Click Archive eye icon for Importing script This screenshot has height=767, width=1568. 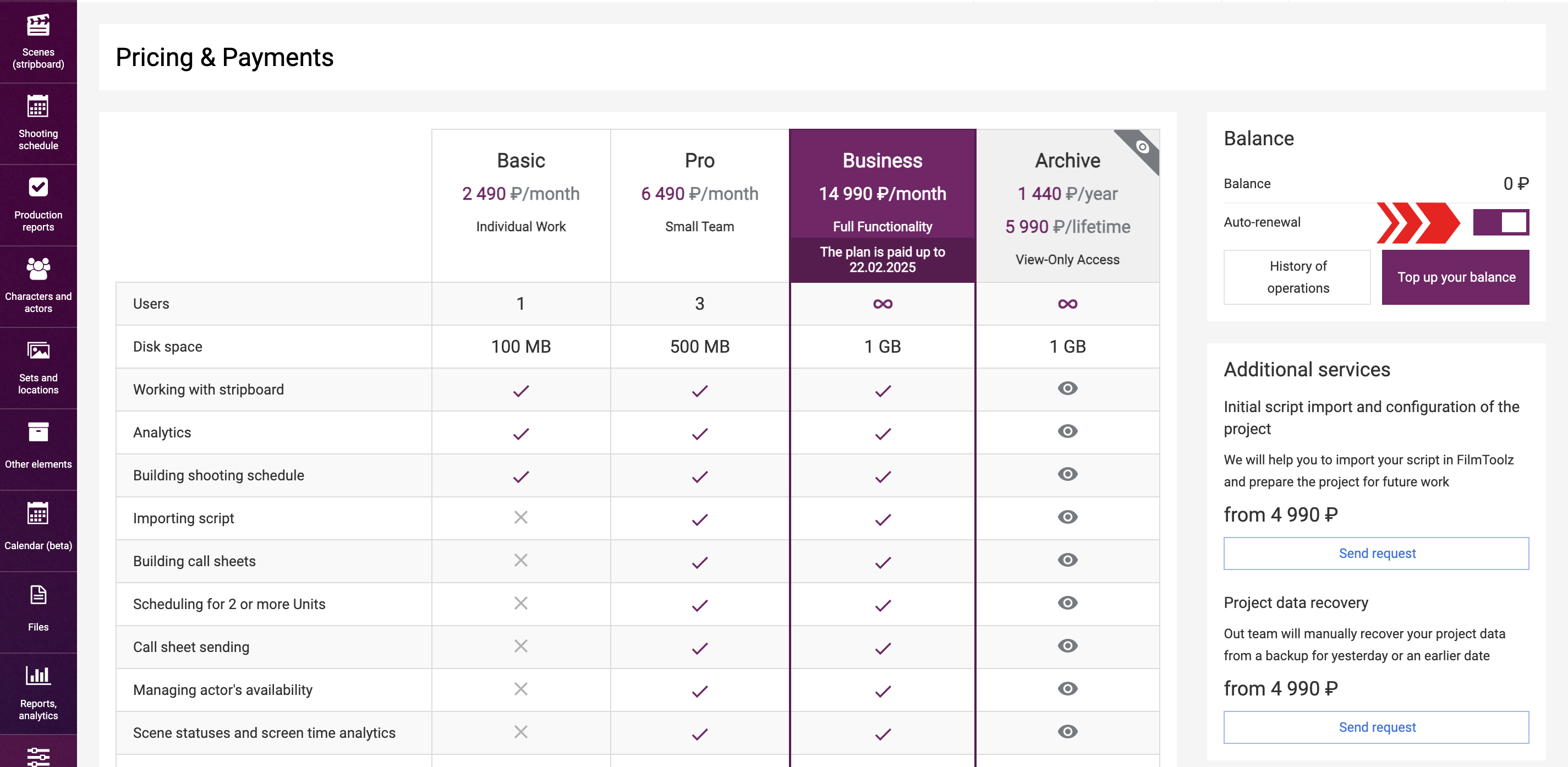click(x=1067, y=517)
